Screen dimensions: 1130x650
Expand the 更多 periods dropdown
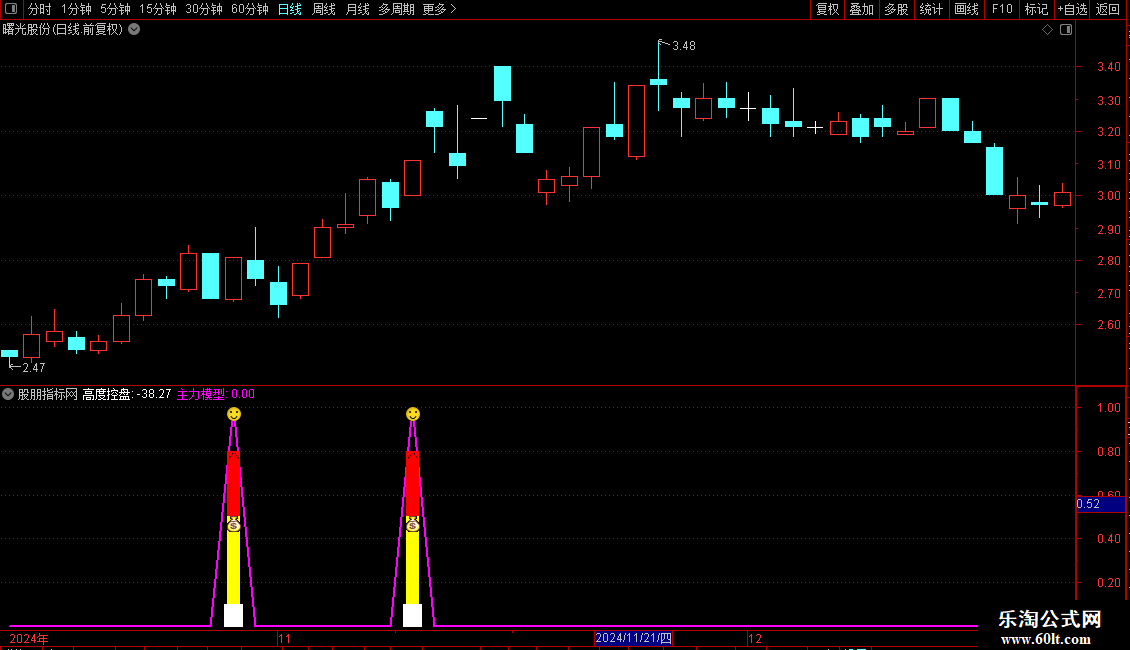439,9
